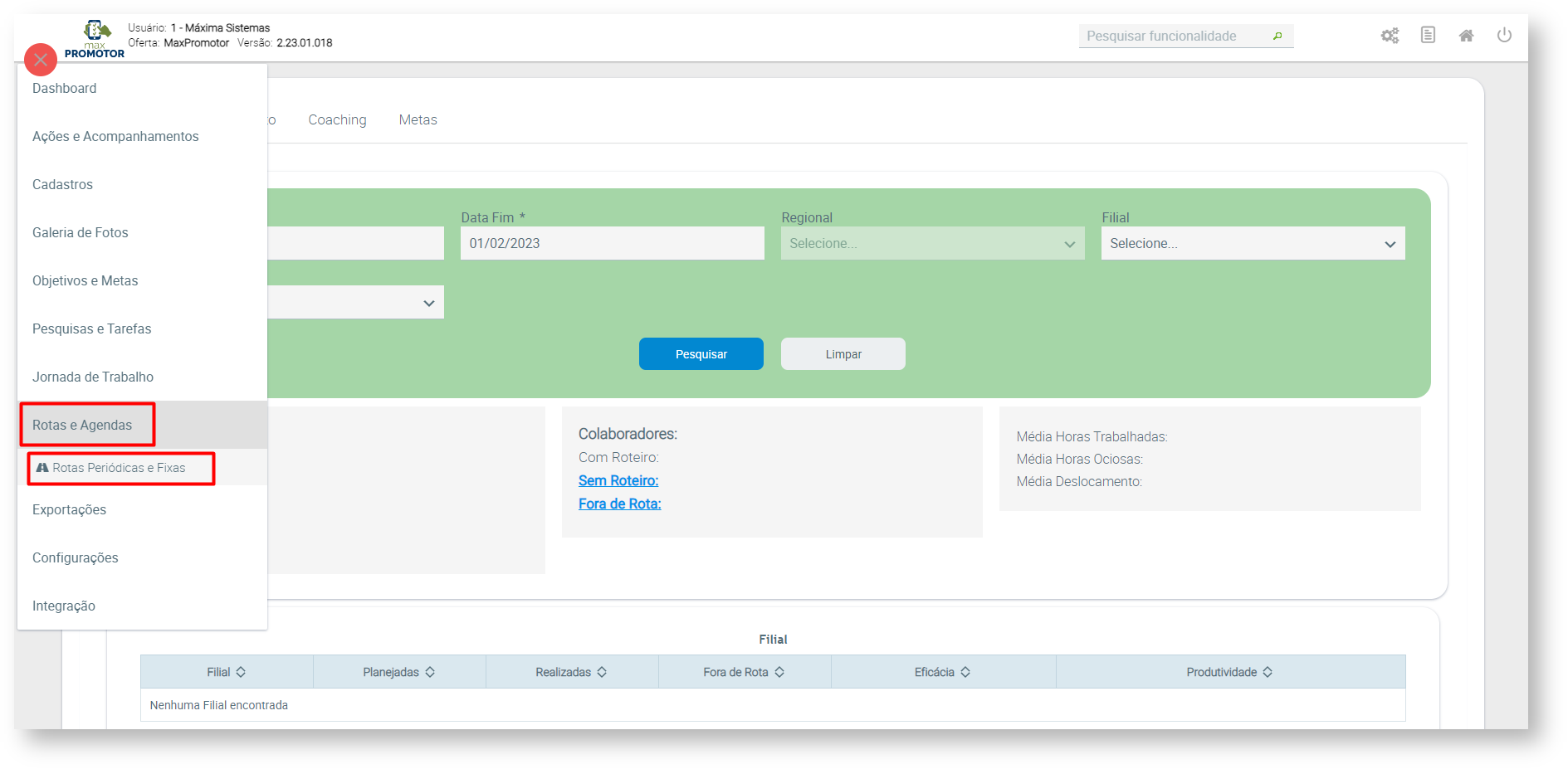Click the 'Com Roteiro' label
Screen dimensions: 1568x769
pos(618,458)
